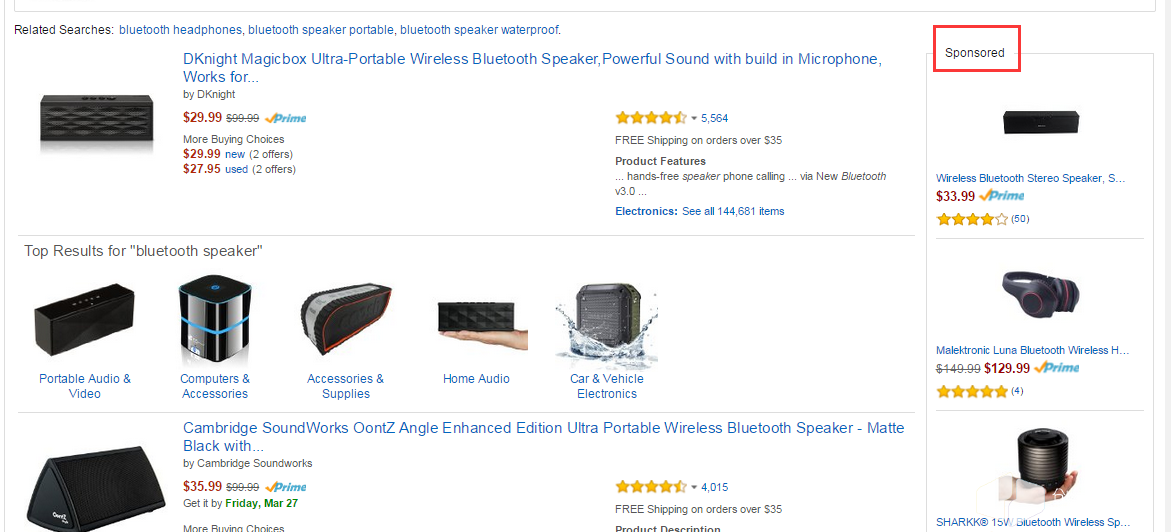The image size is (1171, 532).
Task: Open sponsored Wireless Bluetooth Stereo Speaker image
Action: click(x=1040, y=122)
